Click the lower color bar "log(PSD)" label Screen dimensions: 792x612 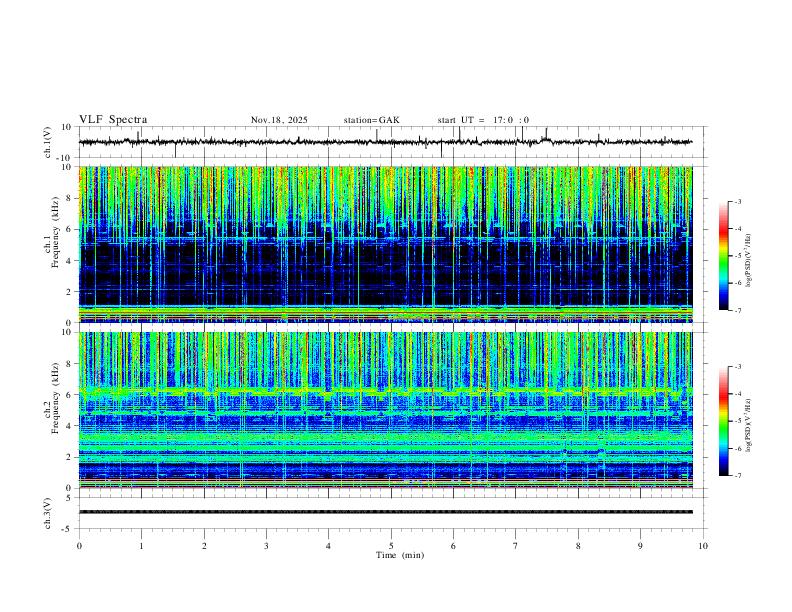(x=748, y=426)
